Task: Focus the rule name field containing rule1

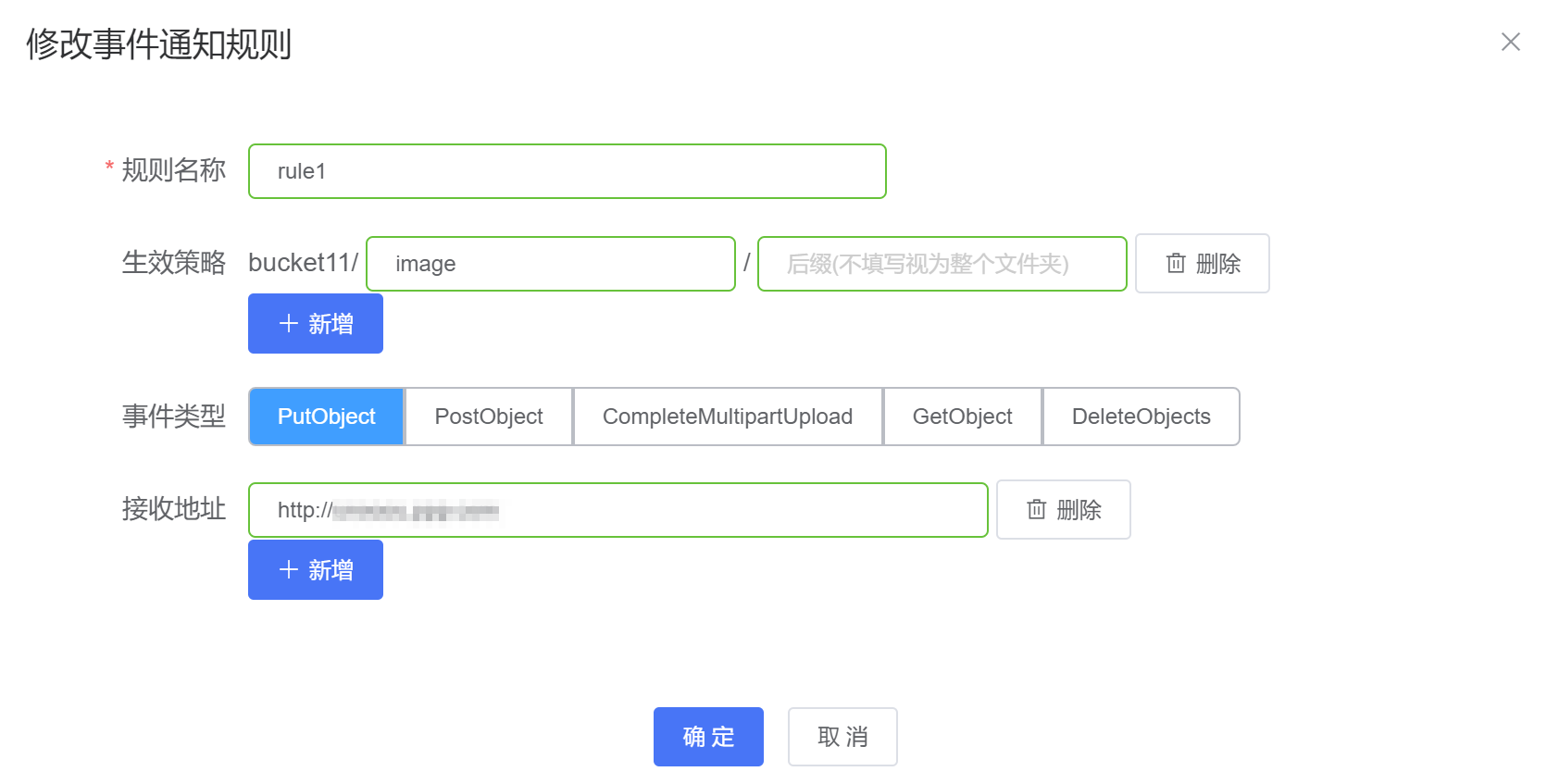Action: (567, 171)
